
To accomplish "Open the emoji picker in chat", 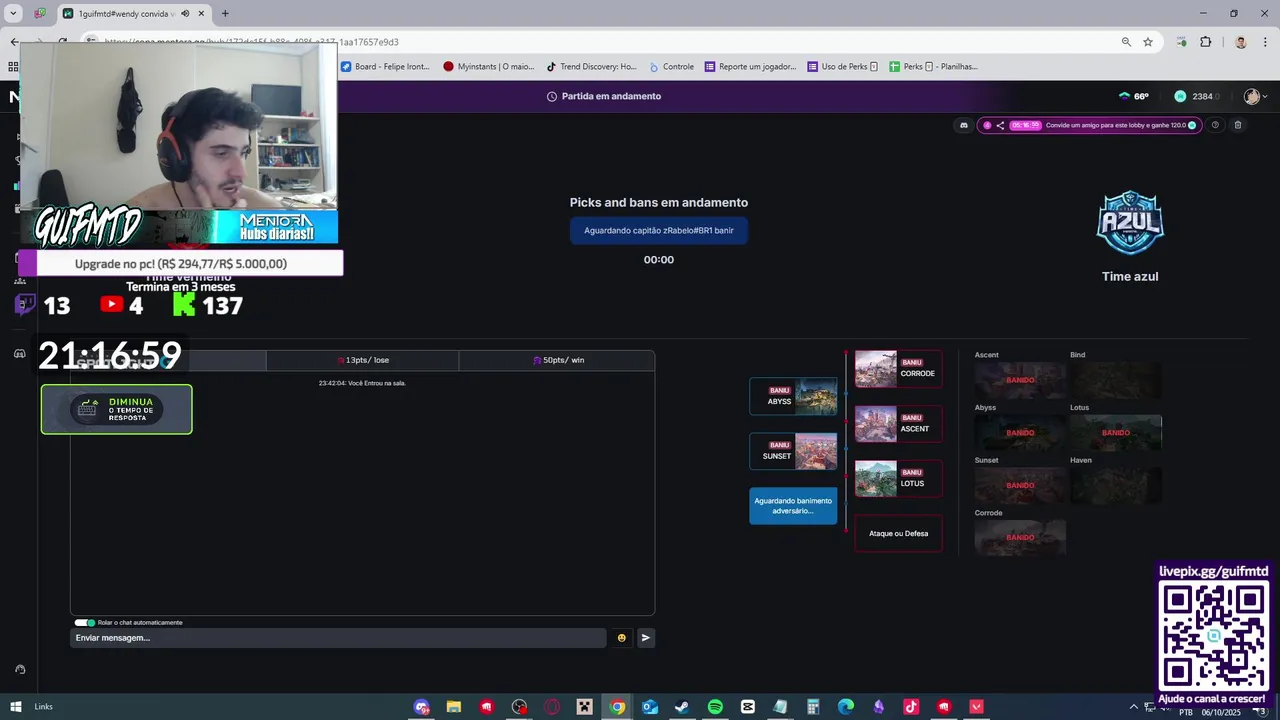I will [x=622, y=638].
